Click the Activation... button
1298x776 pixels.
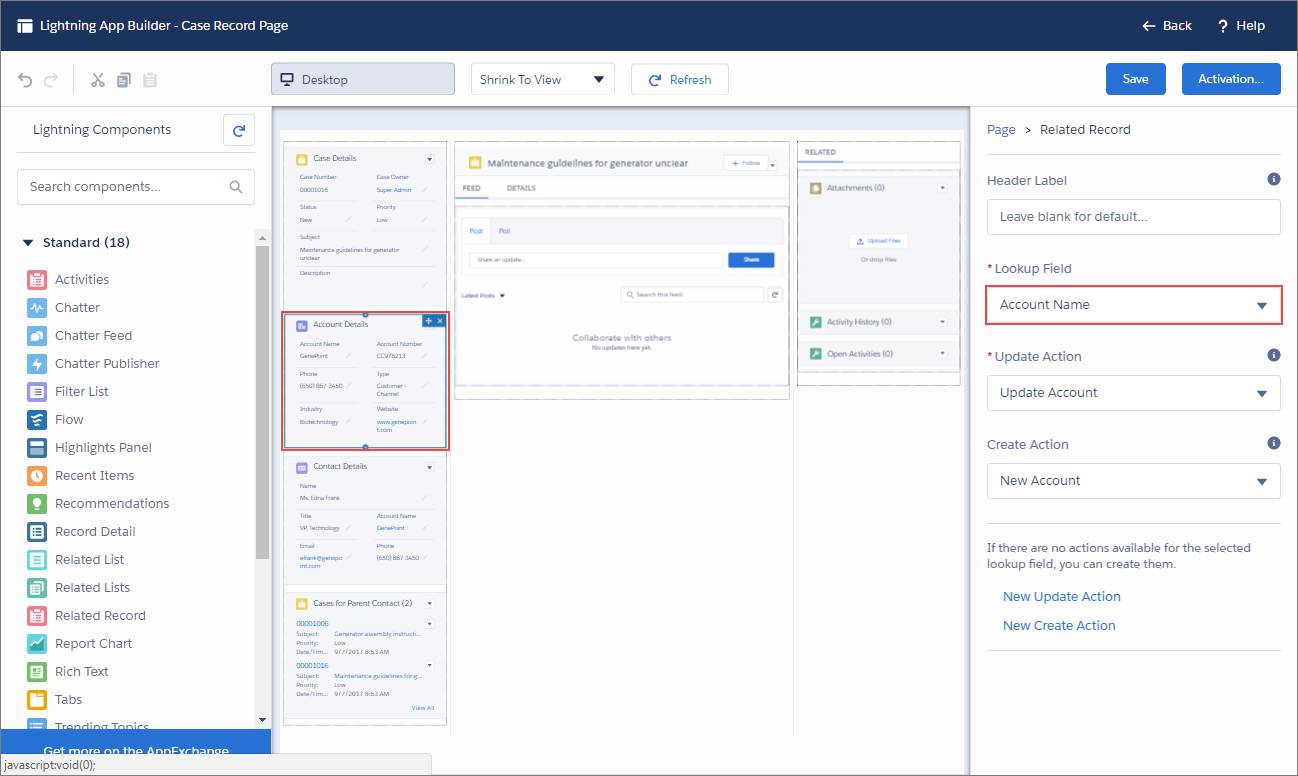[1231, 79]
